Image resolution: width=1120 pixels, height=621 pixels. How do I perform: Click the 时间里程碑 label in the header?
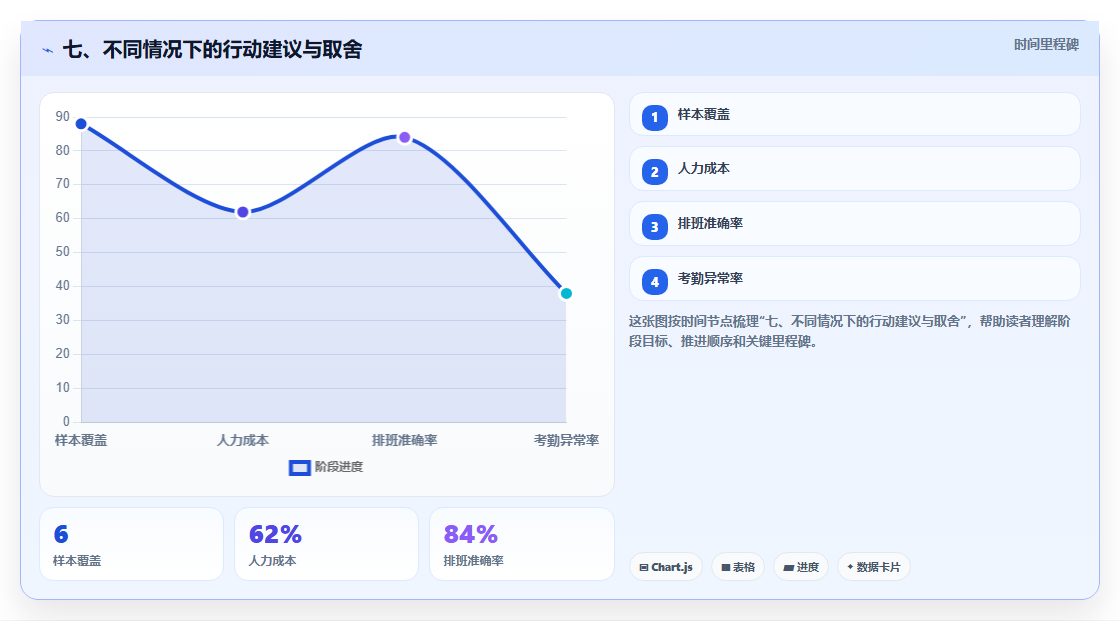pos(1046,45)
